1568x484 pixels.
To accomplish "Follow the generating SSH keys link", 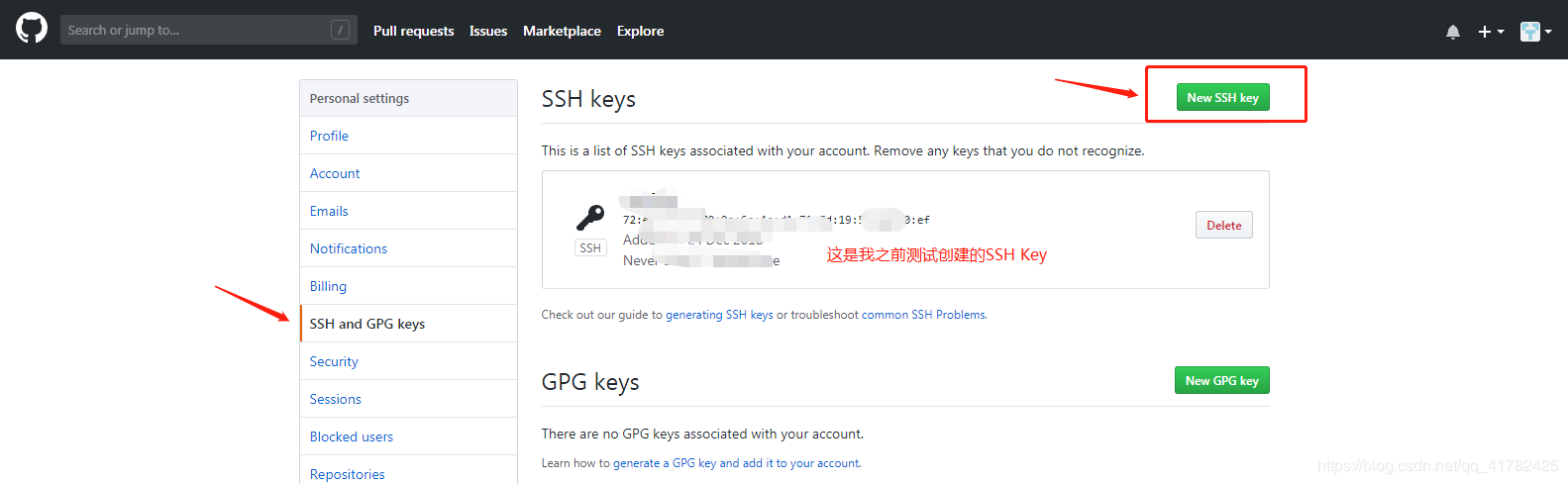I will coord(719,315).
